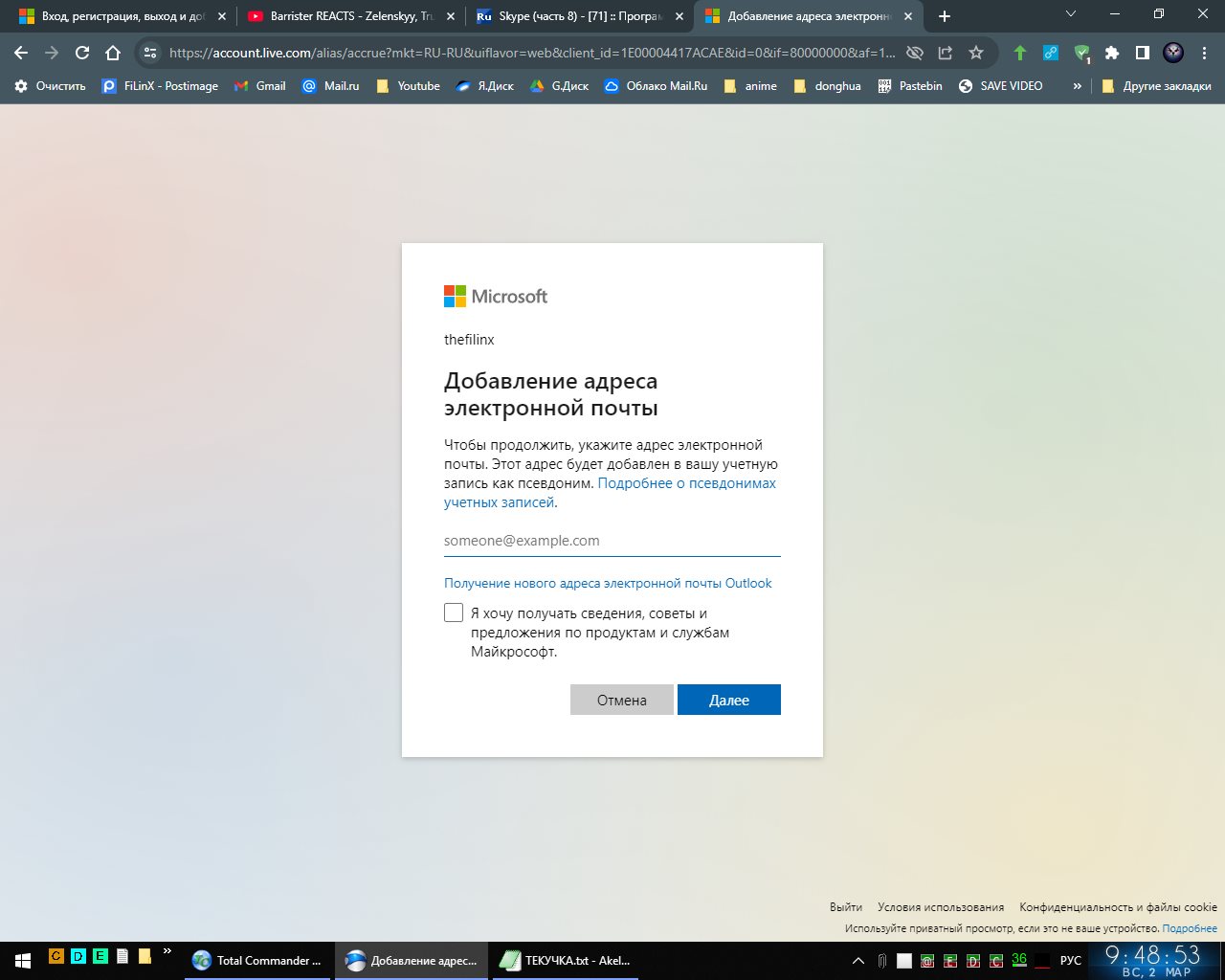Close the Barrister REACTS tab
The width and height of the screenshot is (1225, 980).
451,16
